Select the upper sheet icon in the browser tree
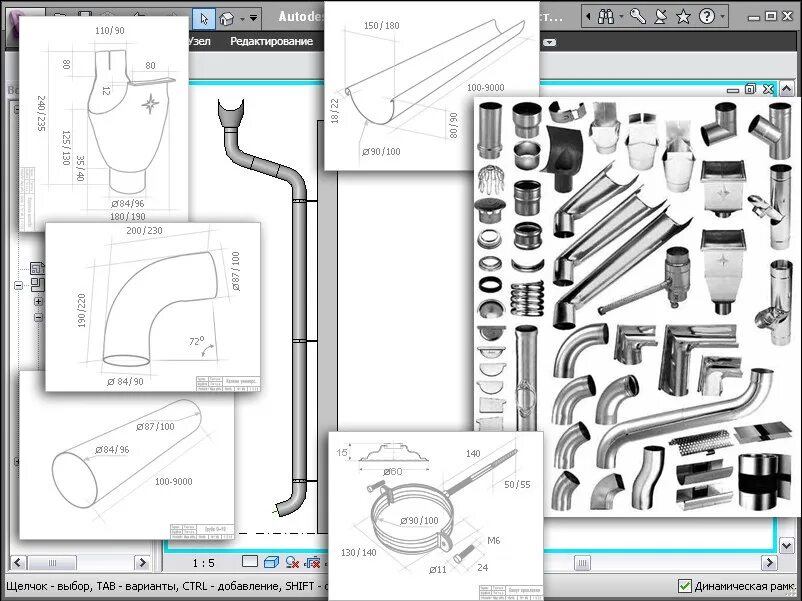 [x=37, y=269]
